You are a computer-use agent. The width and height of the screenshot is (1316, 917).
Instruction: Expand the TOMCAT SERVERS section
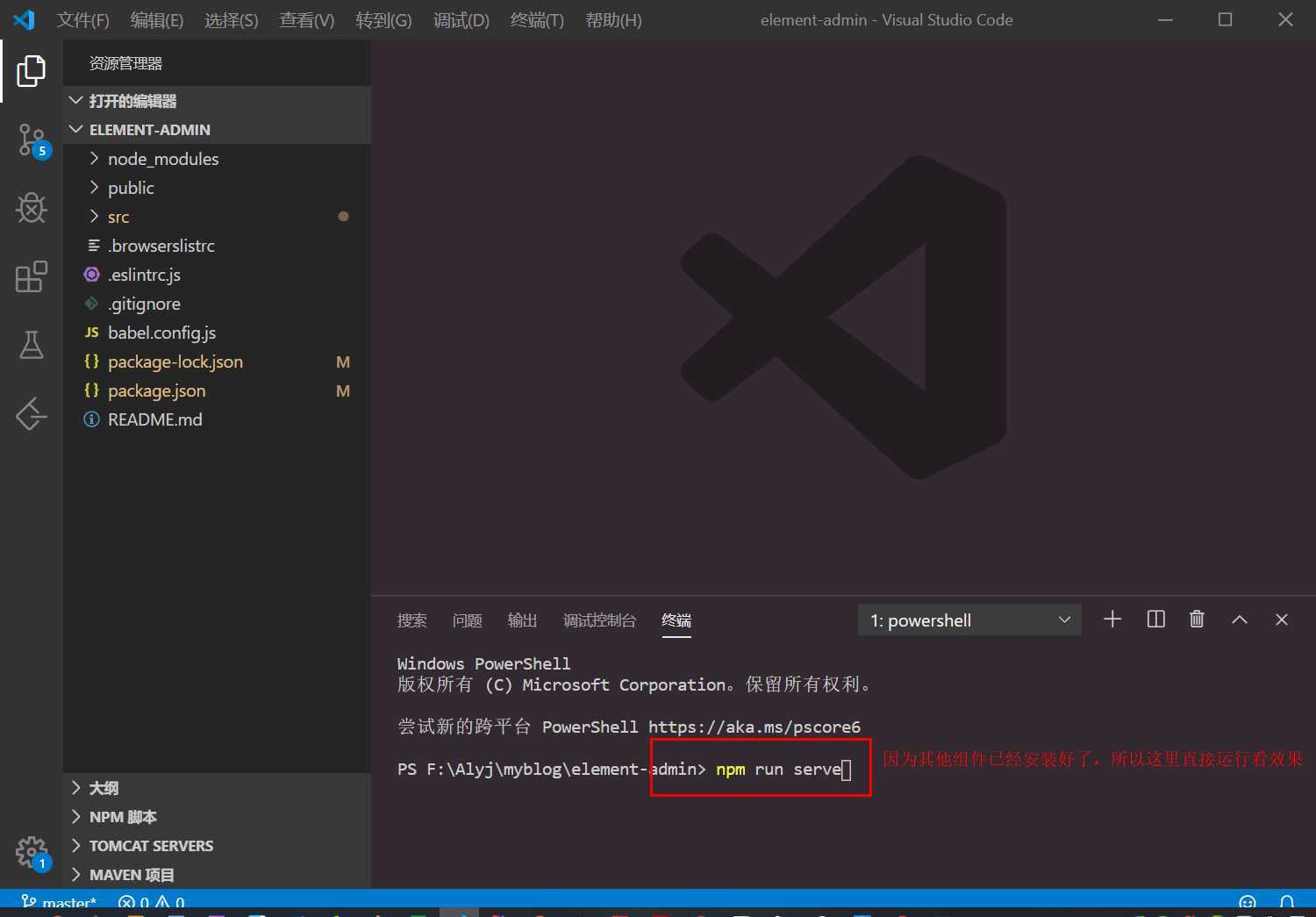(x=217, y=846)
